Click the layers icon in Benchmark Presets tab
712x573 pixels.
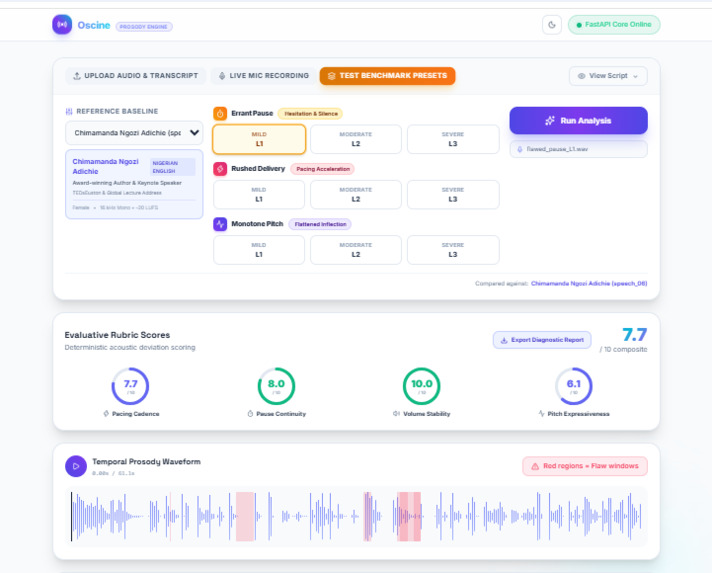coord(331,76)
